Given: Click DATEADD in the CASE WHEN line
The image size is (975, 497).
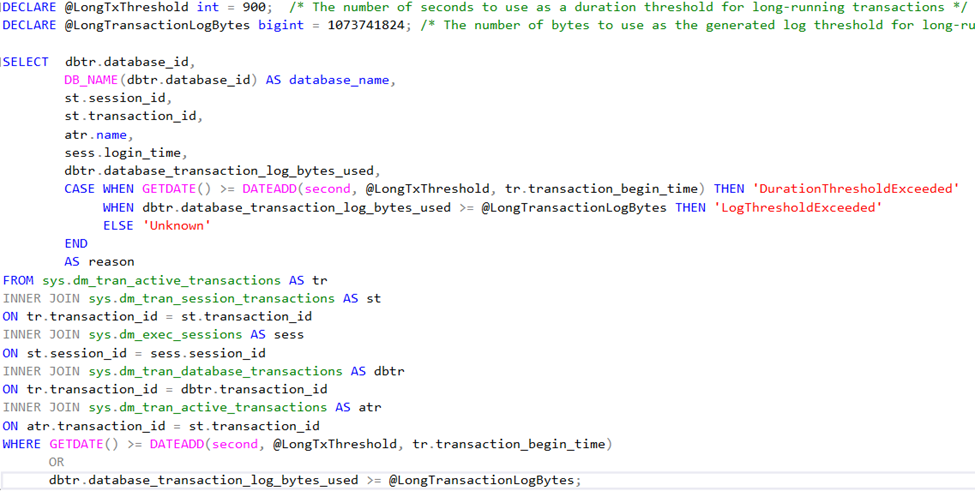Looking at the screenshot, I should 269,188.
